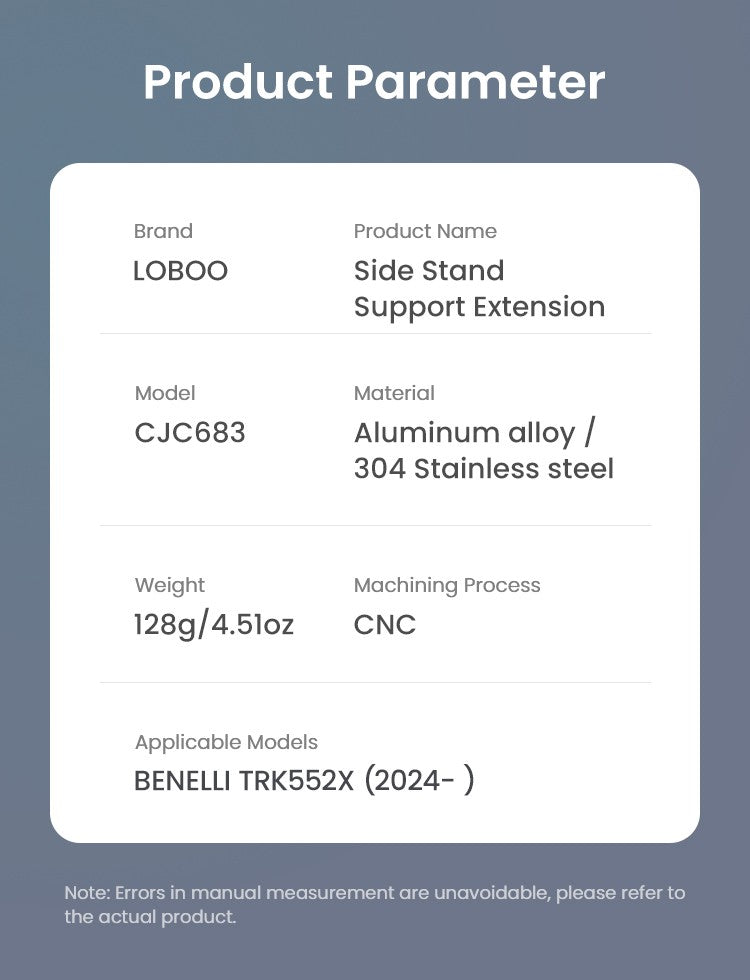750x980 pixels.
Task: Select the Model label
Action: pos(165,393)
